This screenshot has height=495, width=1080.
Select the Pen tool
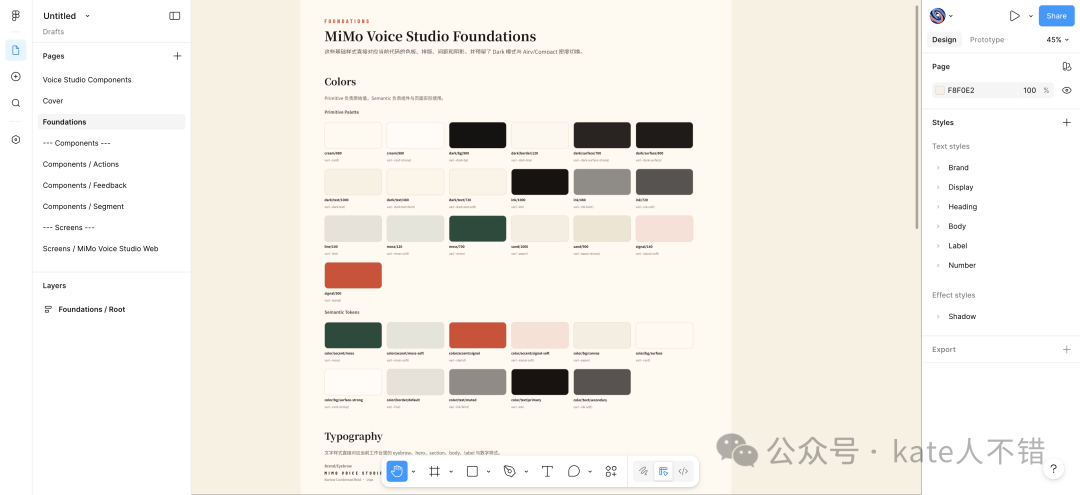[x=510, y=471]
